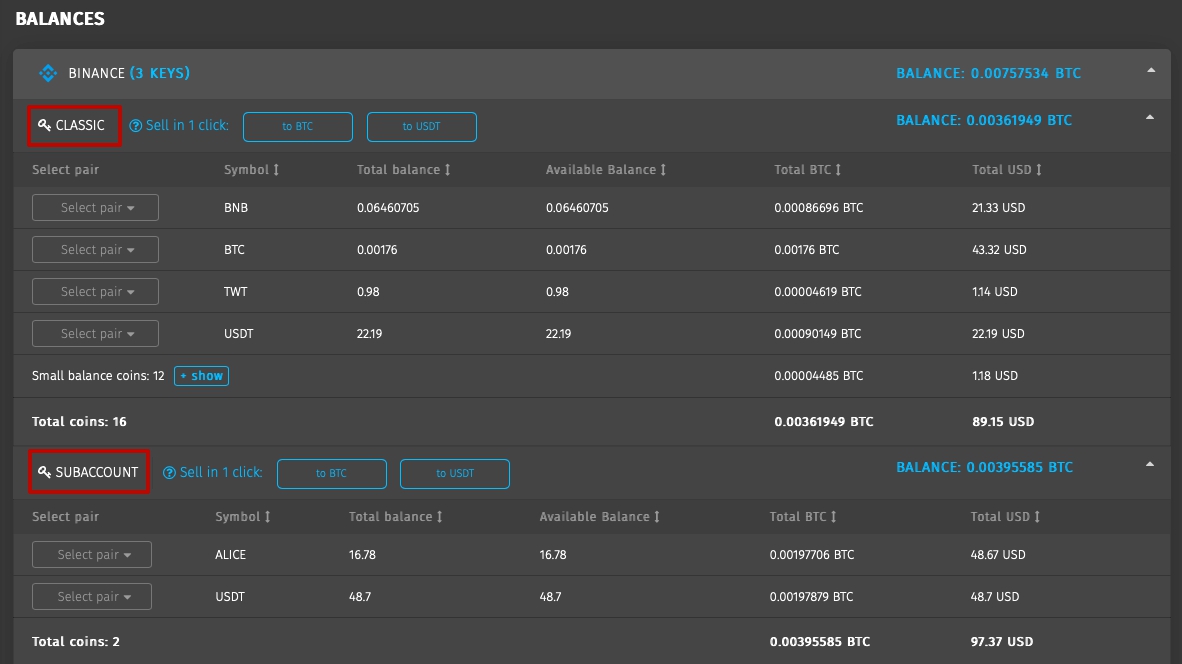This screenshot has width=1182, height=664.
Task: Click the Classic header balance 0.00361949 BTC
Action: (984, 120)
